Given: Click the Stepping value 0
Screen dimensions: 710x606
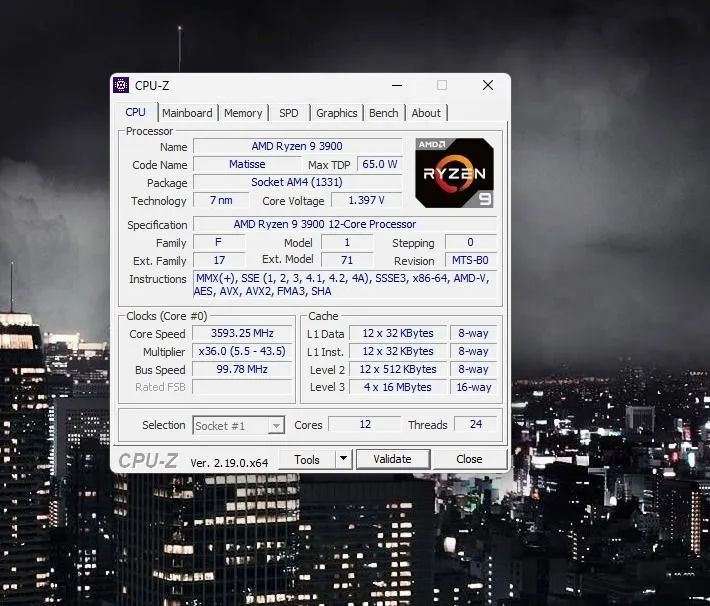Looking at the screenshot, I should pyautogui.click(x=471, y=242).
